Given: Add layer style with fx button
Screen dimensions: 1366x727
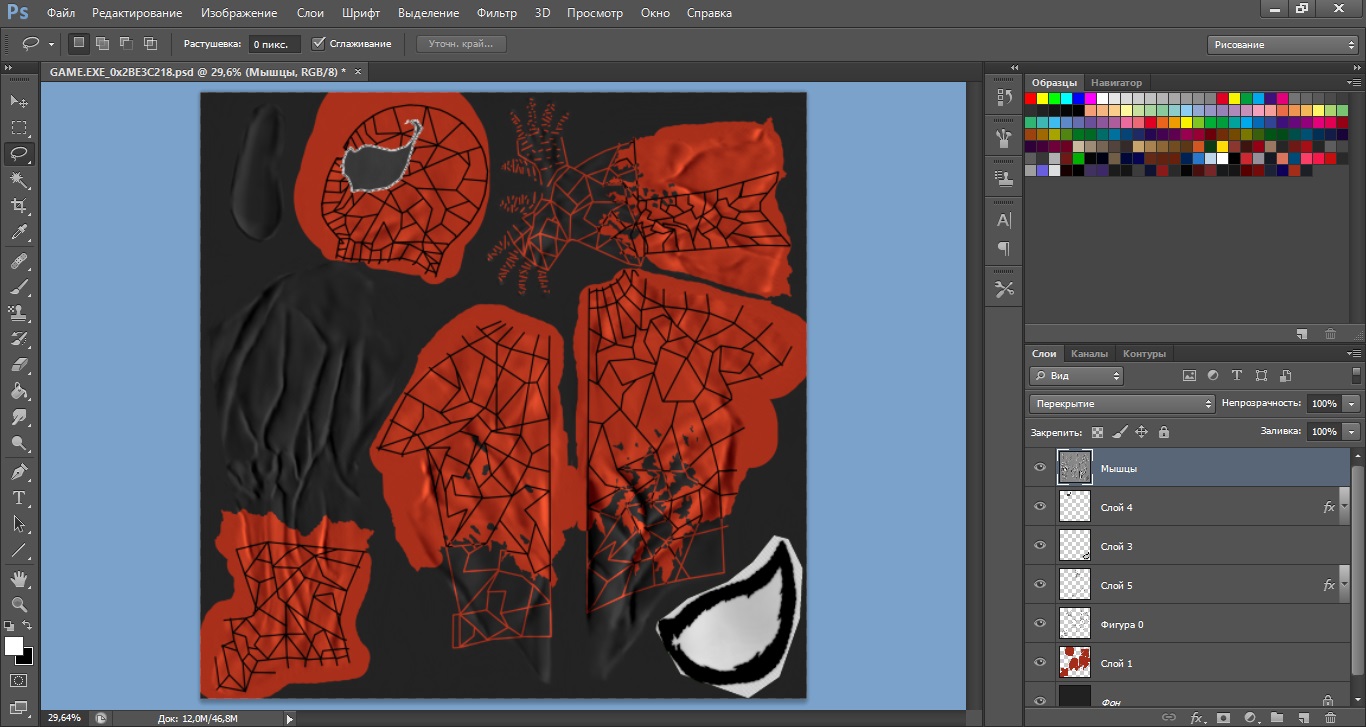Looking at the screenshot, I should pyautogui.click(x=1196, y=718).
